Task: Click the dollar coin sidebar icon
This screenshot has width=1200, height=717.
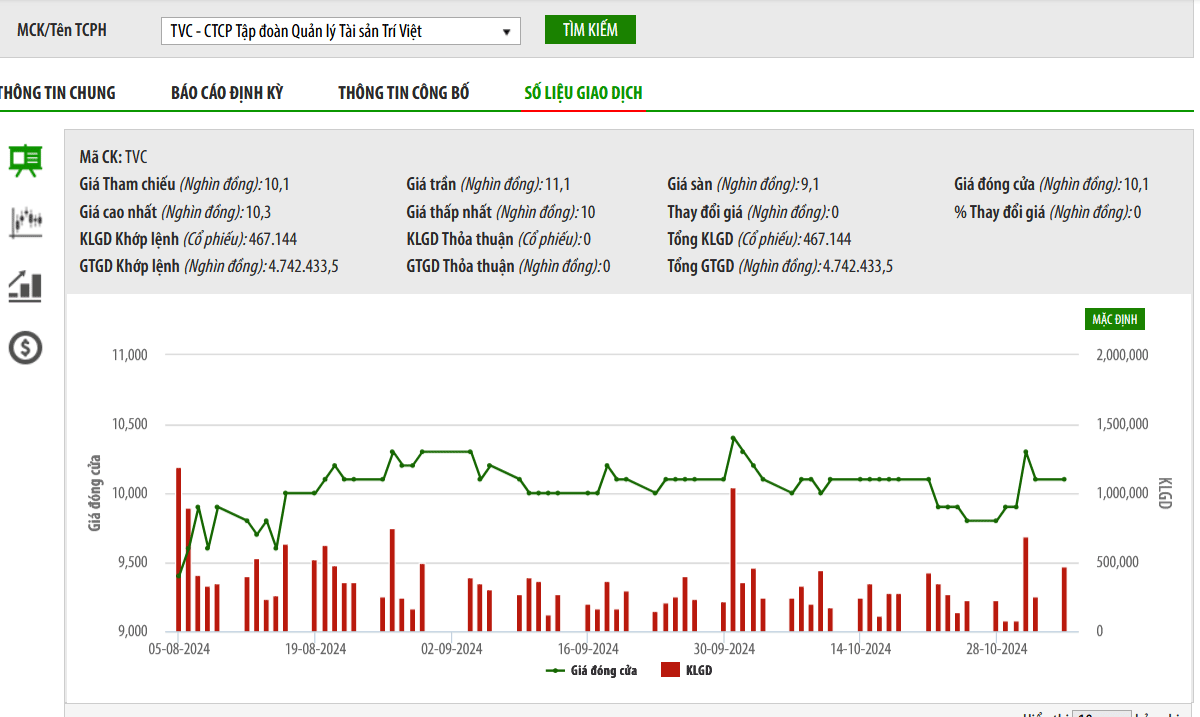Action: tap(25, 348)
